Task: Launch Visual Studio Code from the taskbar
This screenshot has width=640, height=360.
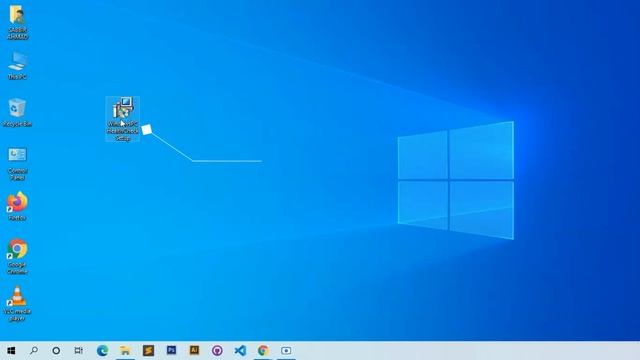Action: (240, 351)
